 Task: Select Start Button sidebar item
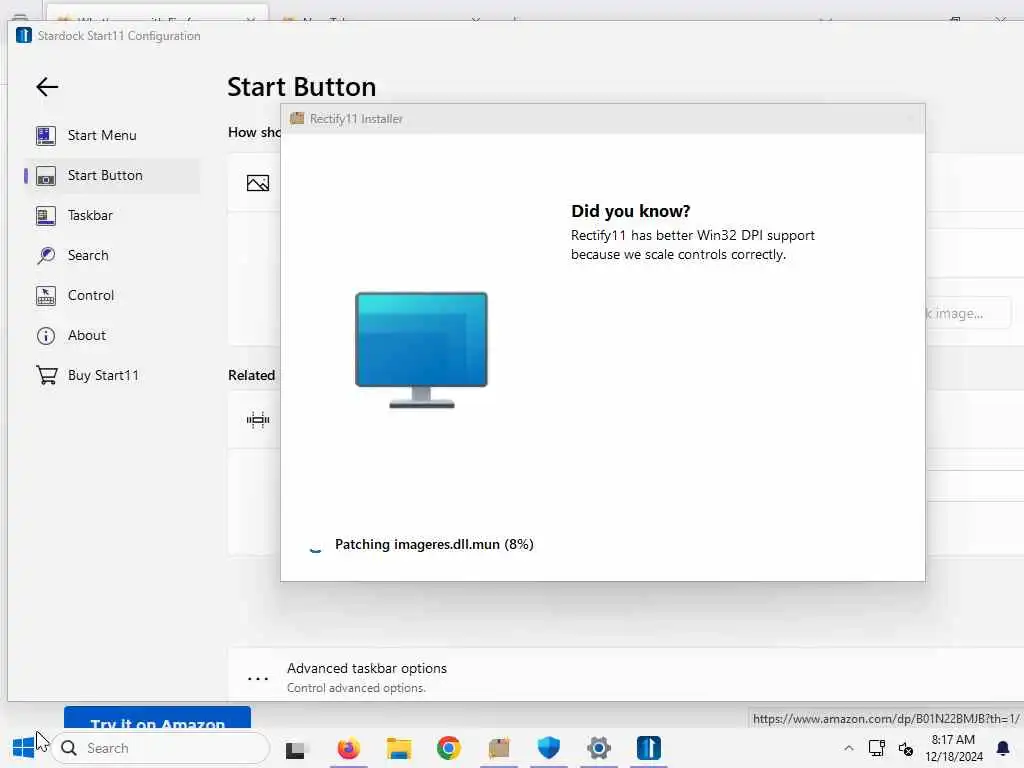tap(111, 175)
